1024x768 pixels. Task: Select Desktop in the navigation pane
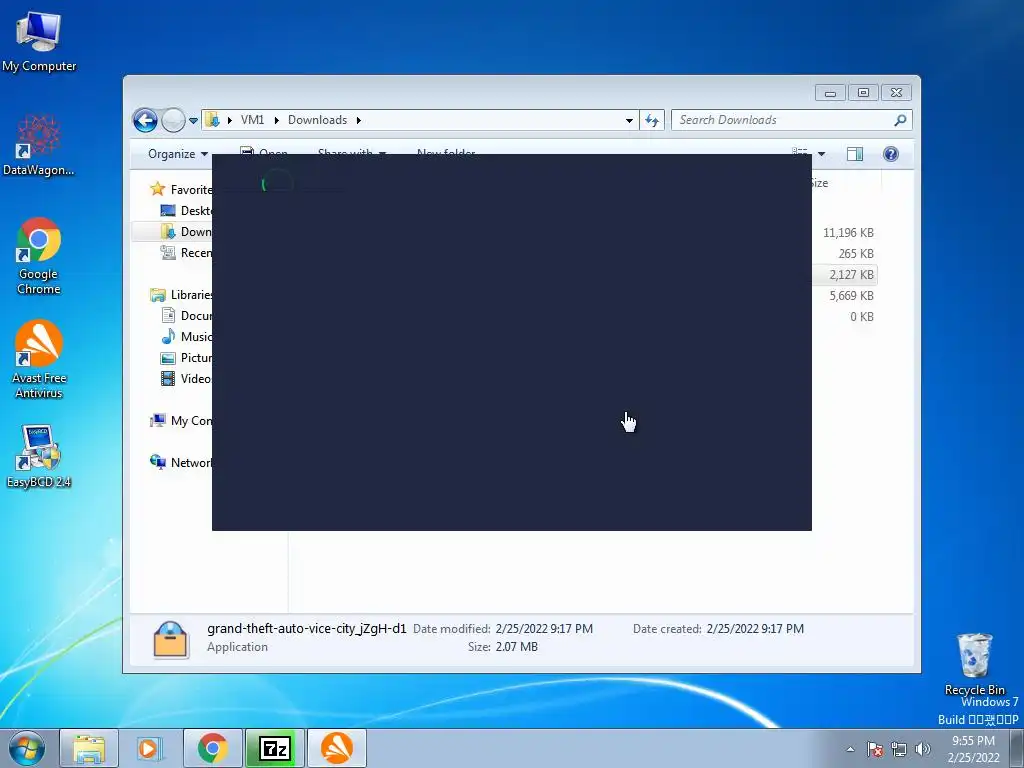pos(186,211)
